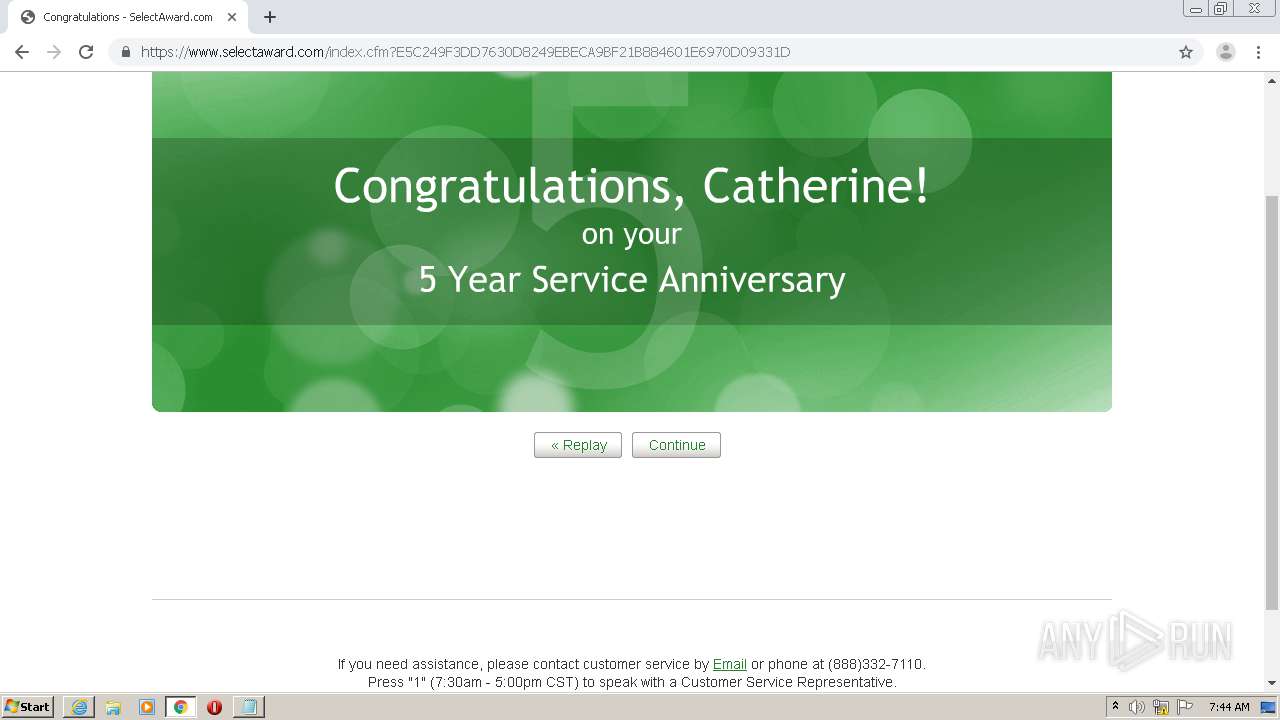Click the volume speaker tray icon
Viewport: 1280px width, 720px height.
tap(1137, 707)
